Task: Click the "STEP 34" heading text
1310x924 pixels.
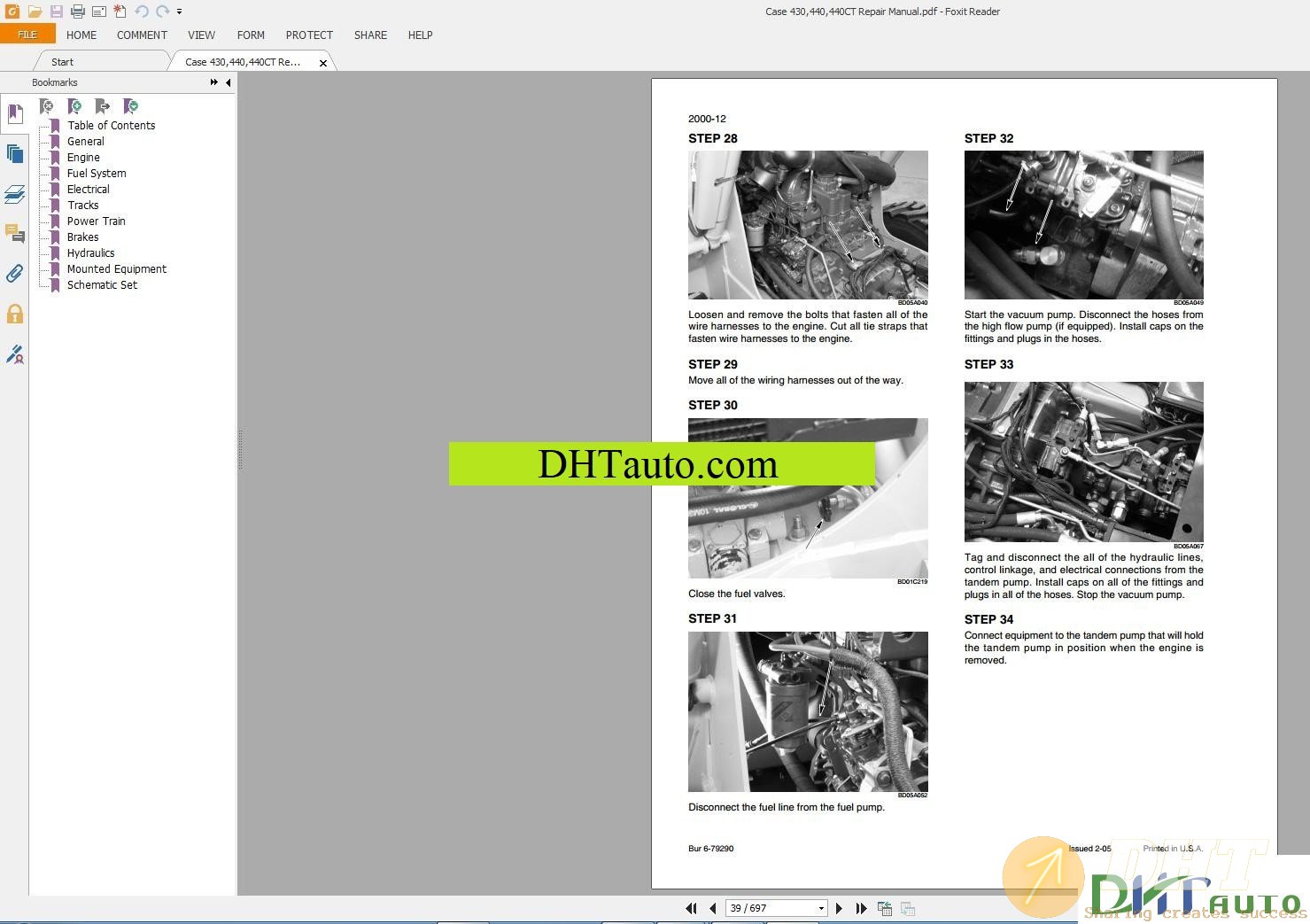Action: click(988, 619)
